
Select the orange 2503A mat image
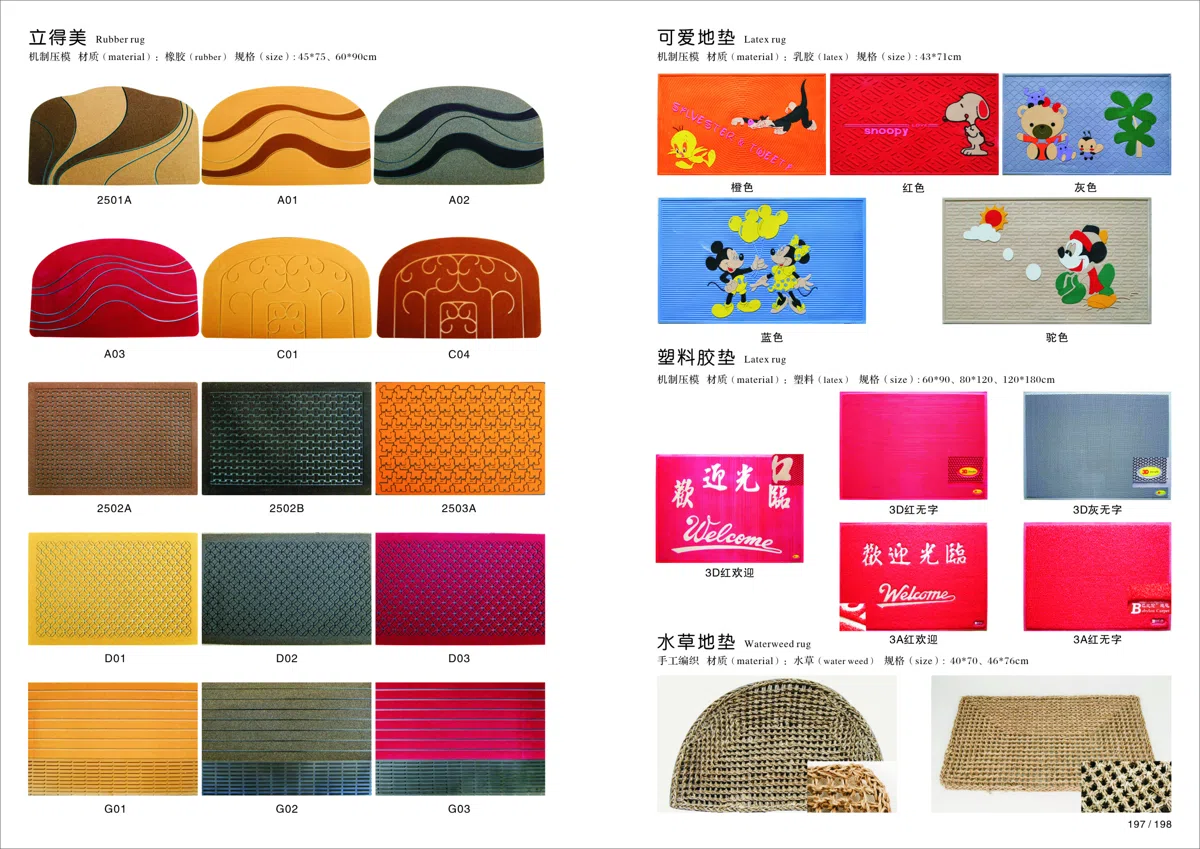coord(460,439)
